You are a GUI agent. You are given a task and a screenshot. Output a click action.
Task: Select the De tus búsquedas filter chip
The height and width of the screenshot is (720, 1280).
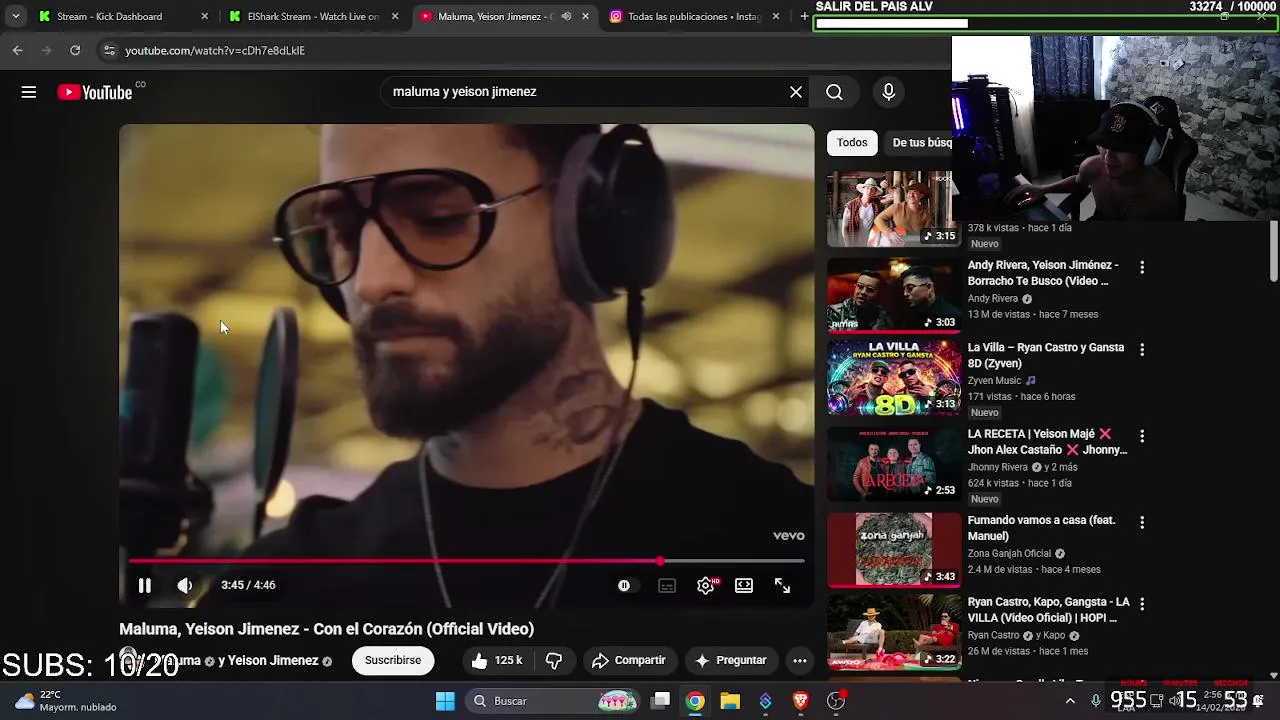coord(920,143)
